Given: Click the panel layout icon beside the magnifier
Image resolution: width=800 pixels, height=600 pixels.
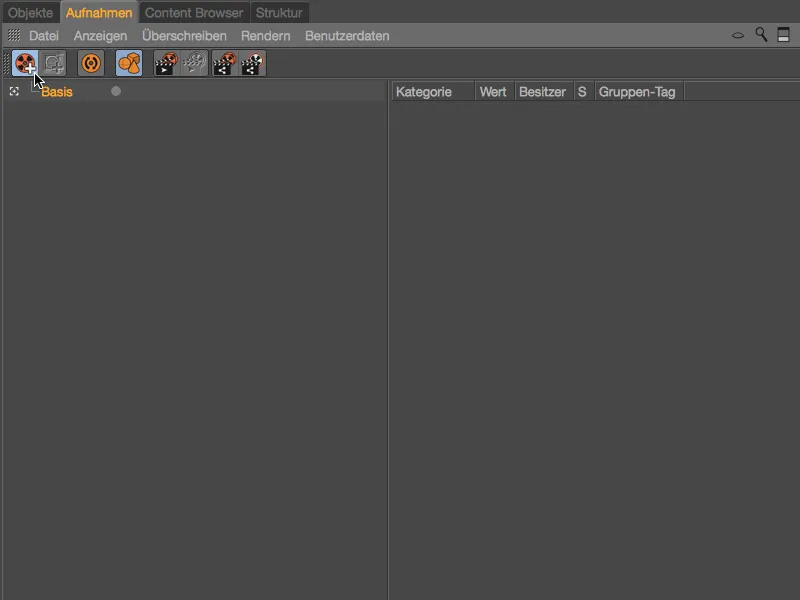Looking at the screenshot, I should click(x=783, y=35).
